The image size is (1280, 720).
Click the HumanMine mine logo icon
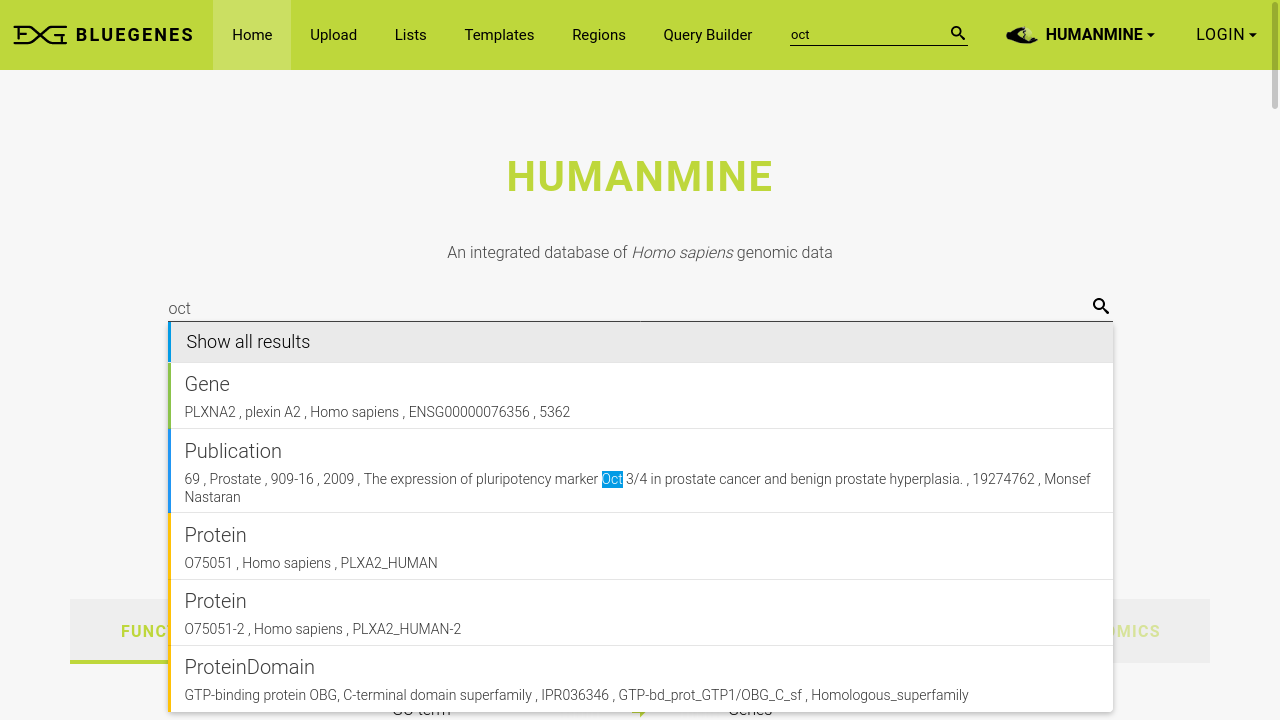[1021, 35]
